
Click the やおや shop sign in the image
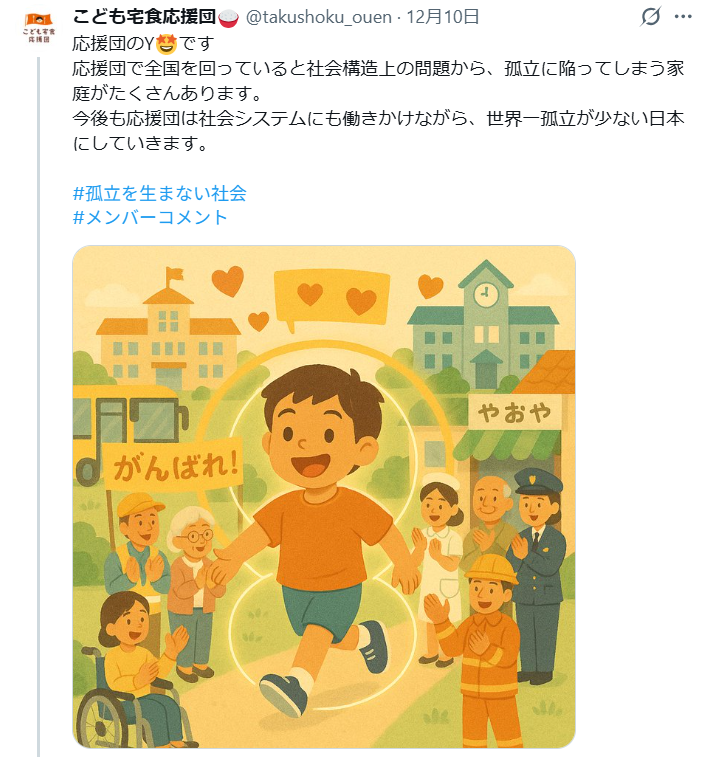point(515,413)
